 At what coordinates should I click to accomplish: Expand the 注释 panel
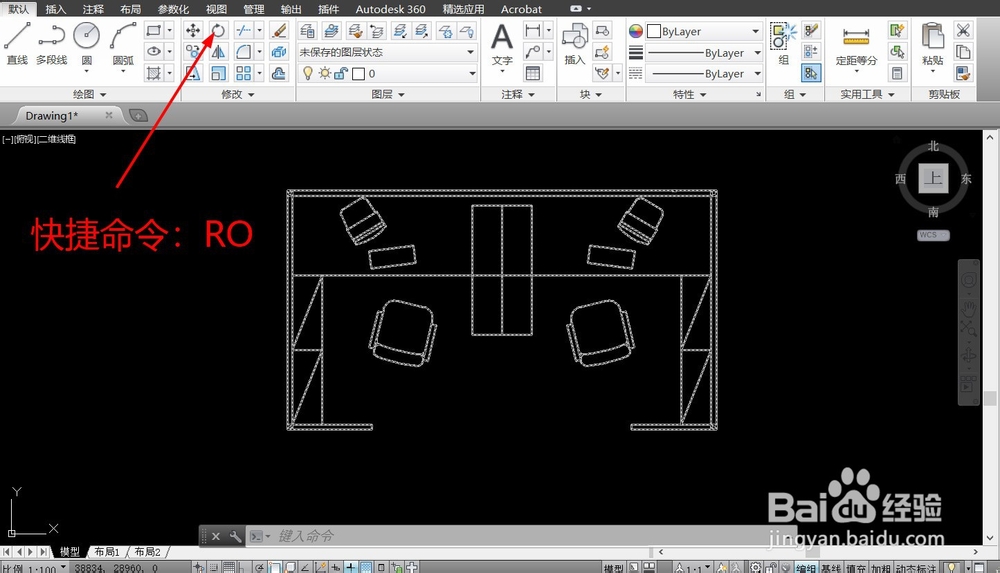[518, 94]
